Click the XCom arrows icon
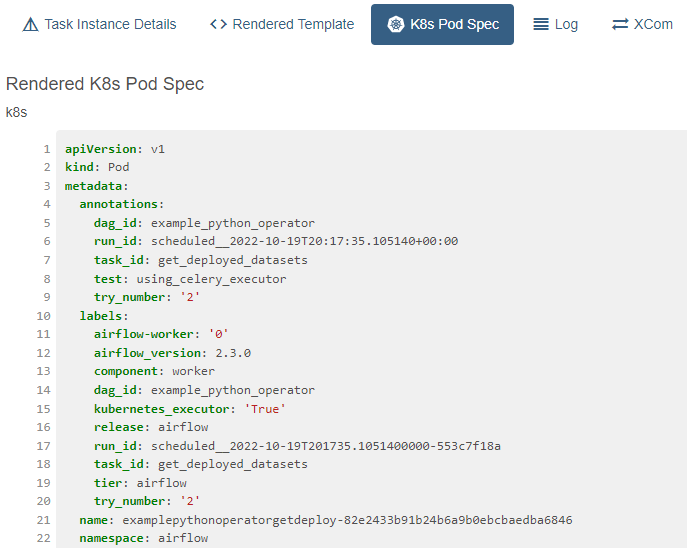687x548 pixels. coord(620,24)
